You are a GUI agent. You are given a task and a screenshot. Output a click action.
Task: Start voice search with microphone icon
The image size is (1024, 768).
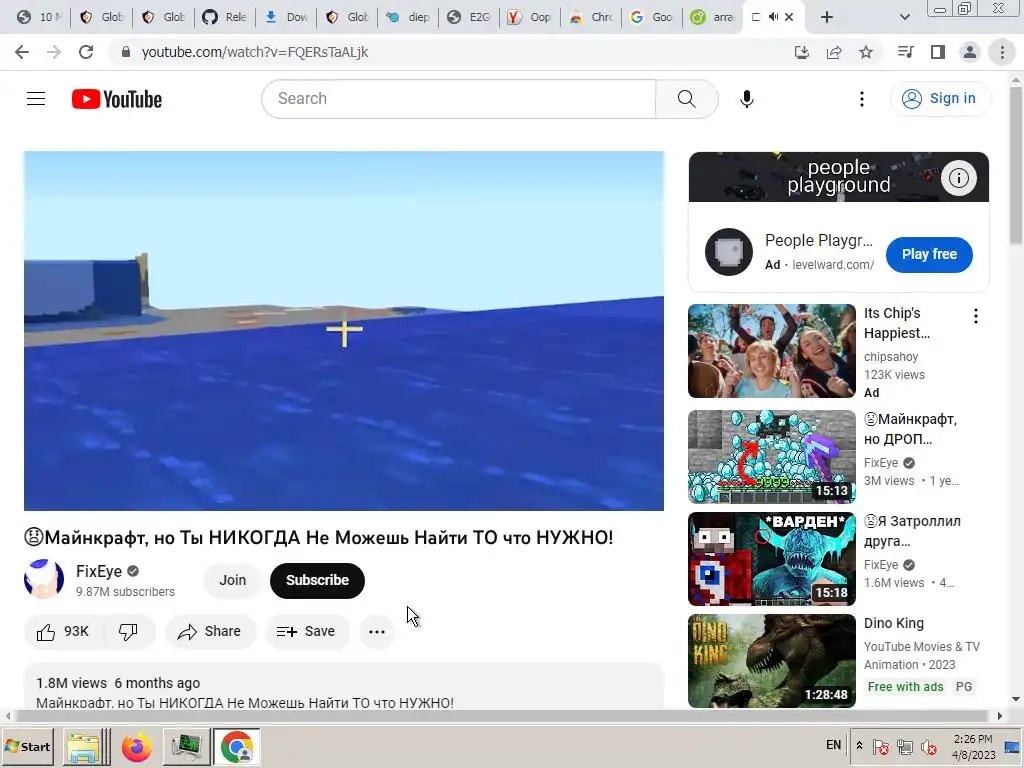pos(746,99)
